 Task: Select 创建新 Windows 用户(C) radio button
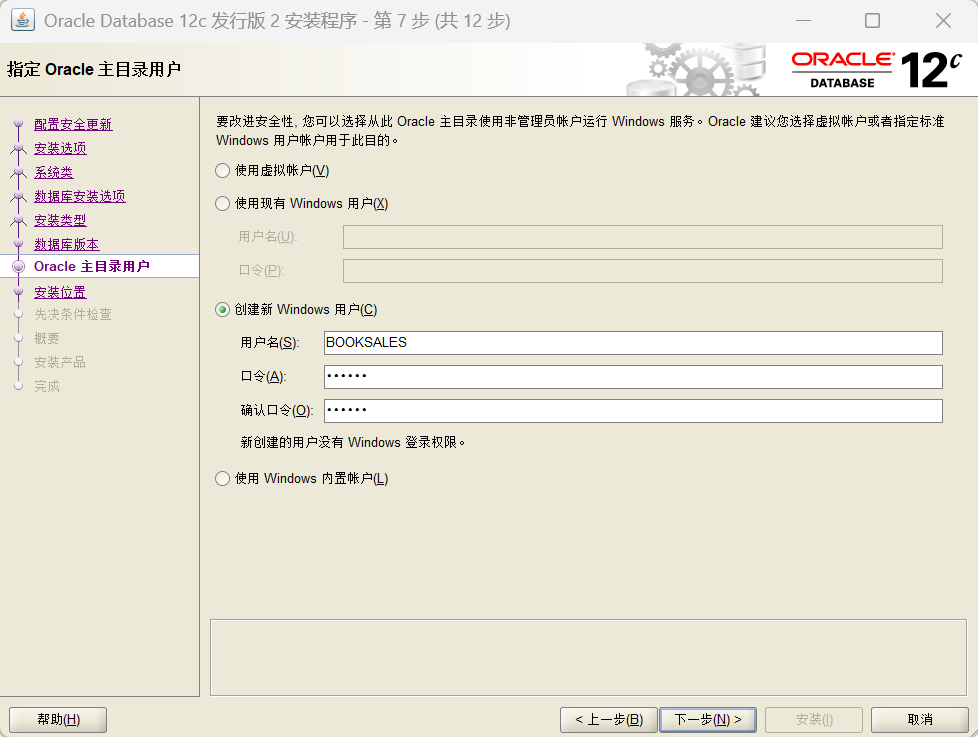(x=222, y=309)
